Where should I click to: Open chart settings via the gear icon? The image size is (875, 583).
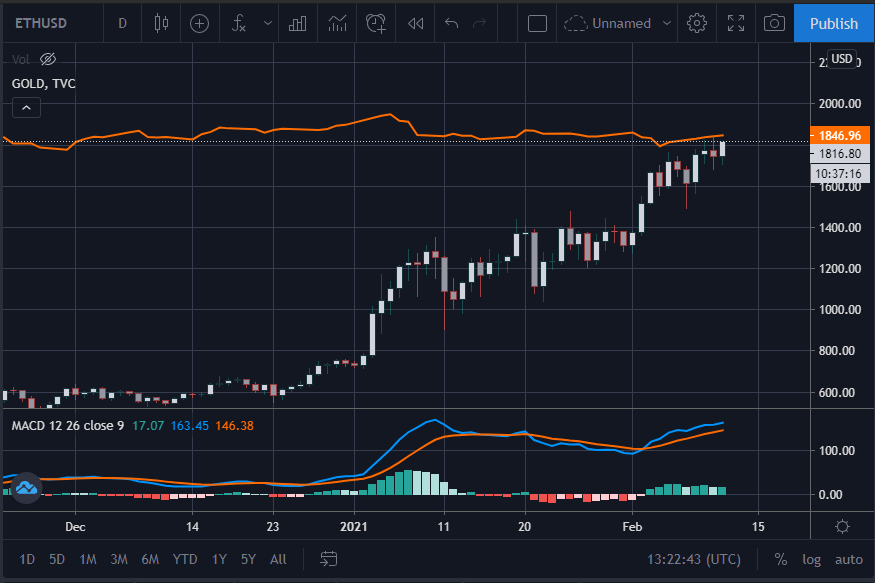(696, 23)
